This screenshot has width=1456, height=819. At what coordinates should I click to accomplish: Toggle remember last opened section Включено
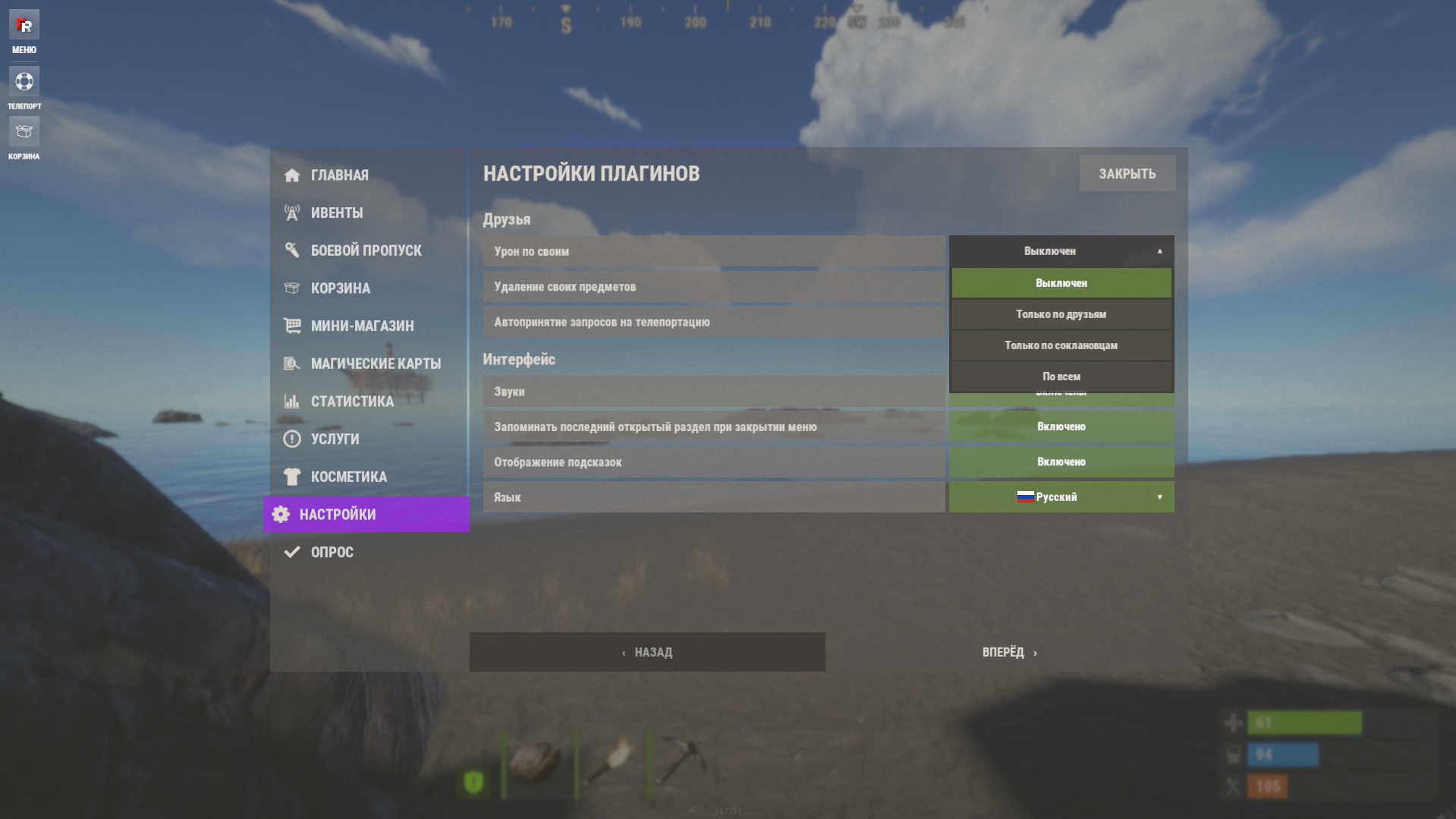coord(1061,427)
